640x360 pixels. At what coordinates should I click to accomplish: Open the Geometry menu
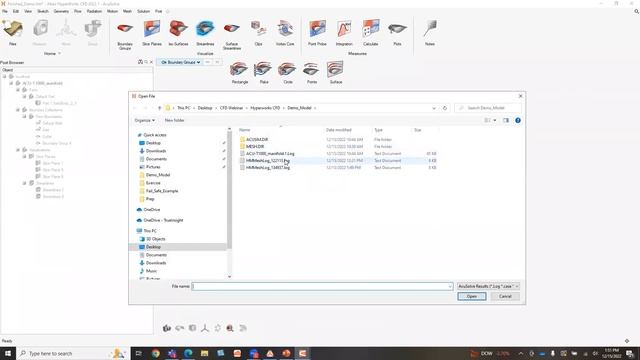(x=61, y=11)
